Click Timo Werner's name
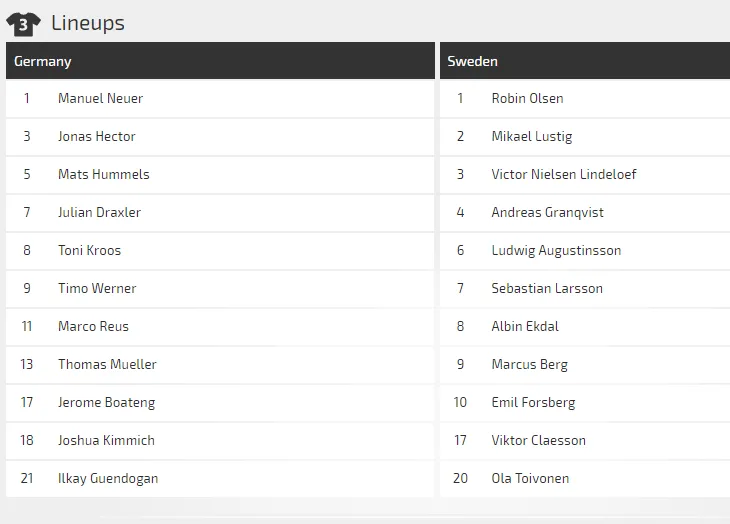The width and height of the screenshot is (730, 524). click(97, 288)
